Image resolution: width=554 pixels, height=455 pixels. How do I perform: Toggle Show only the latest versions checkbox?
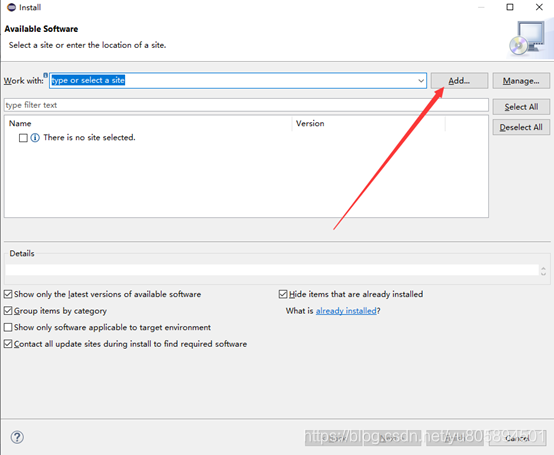pyautogui.click(x=8, y=294)
